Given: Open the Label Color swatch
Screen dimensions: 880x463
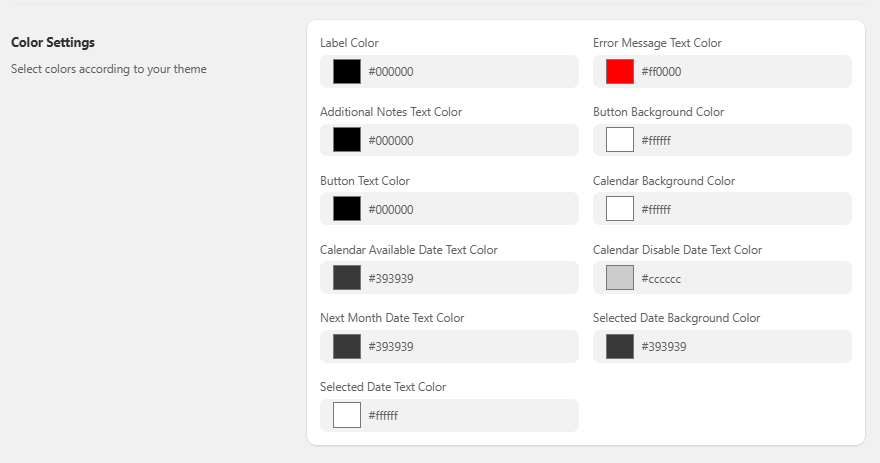Looking at the screenshot, I should click(346, 72).
